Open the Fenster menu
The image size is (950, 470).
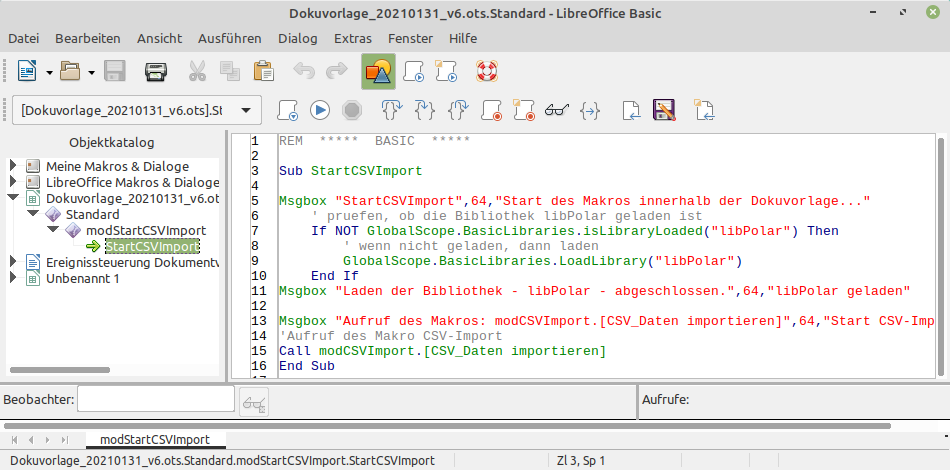[410, 38]
